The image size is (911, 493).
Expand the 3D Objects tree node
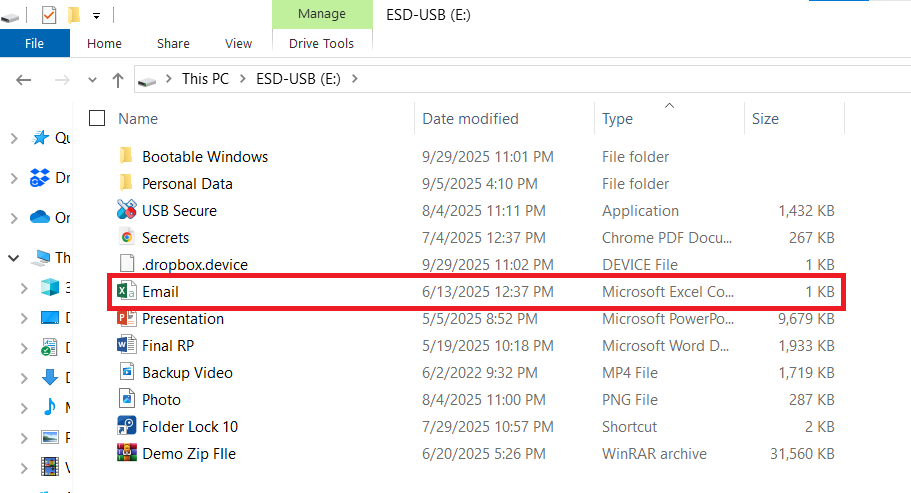pyautogui.click(x=24, y=287)
